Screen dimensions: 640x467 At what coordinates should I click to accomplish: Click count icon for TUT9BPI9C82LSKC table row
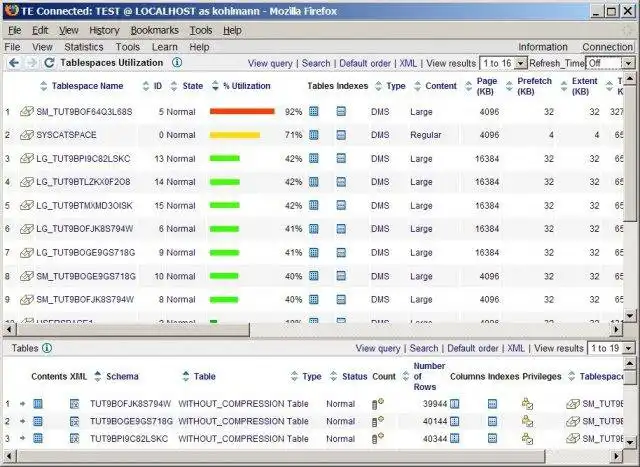[378, 438]
